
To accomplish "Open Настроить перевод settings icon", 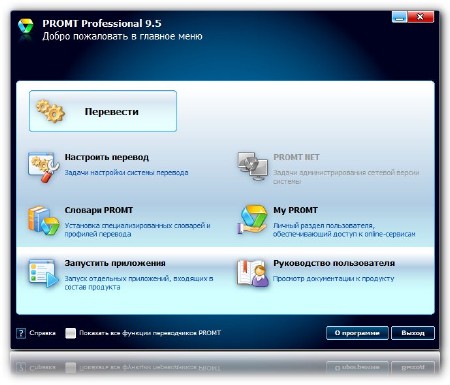I will [x=44, y=167].
